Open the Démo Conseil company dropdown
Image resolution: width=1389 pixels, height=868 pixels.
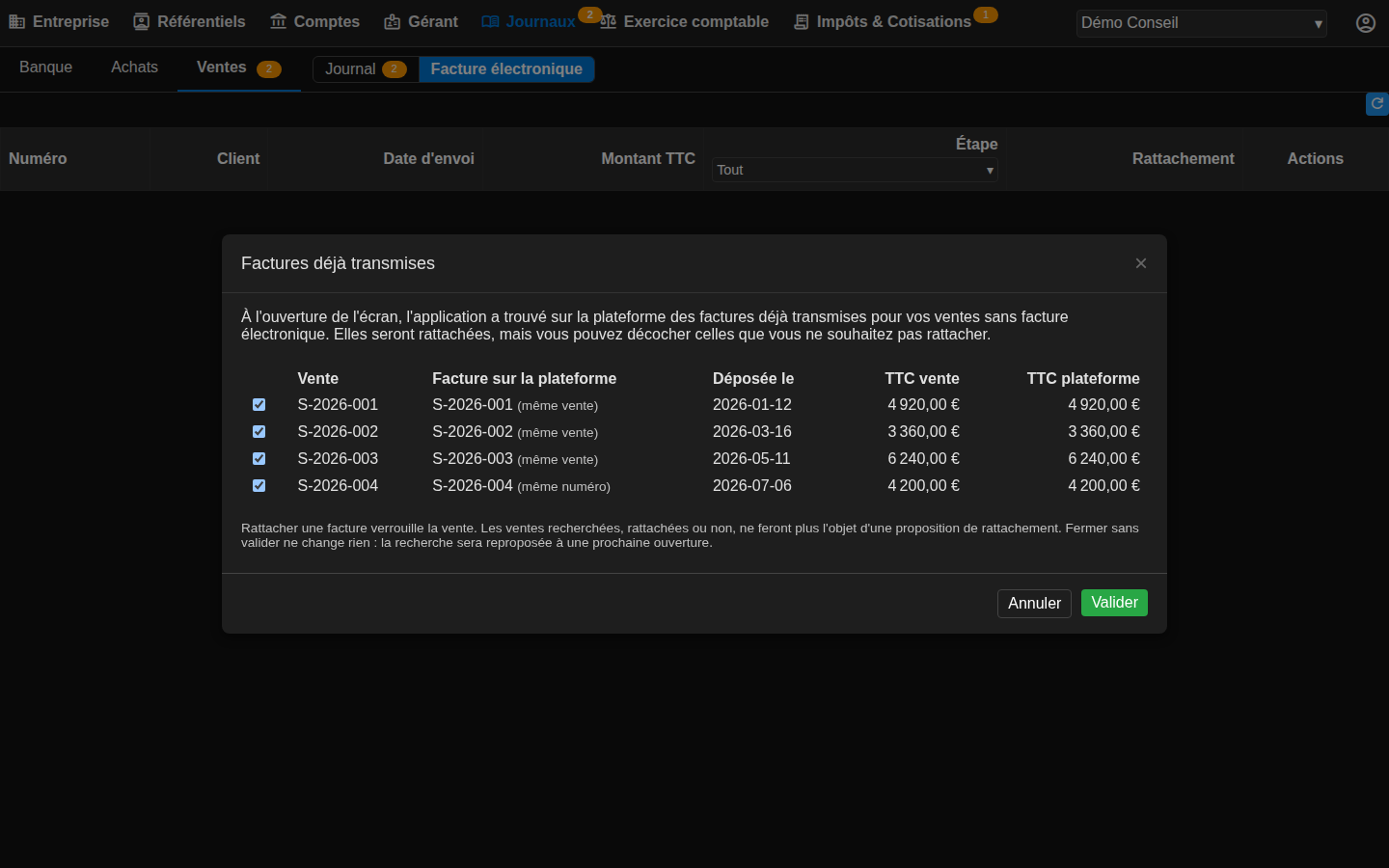(x=1202, y=23)
